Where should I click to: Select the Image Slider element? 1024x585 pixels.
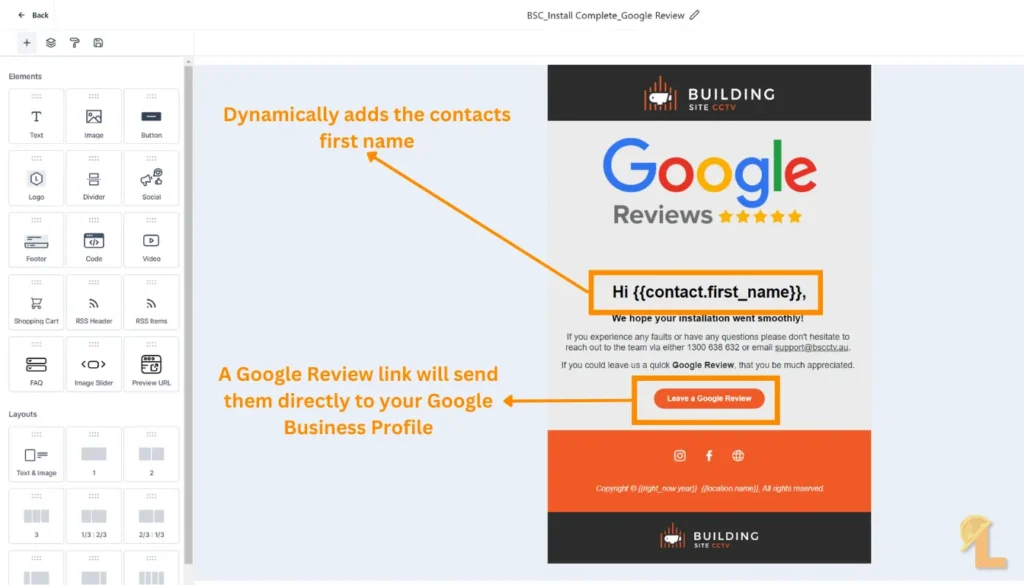[94, 364]
